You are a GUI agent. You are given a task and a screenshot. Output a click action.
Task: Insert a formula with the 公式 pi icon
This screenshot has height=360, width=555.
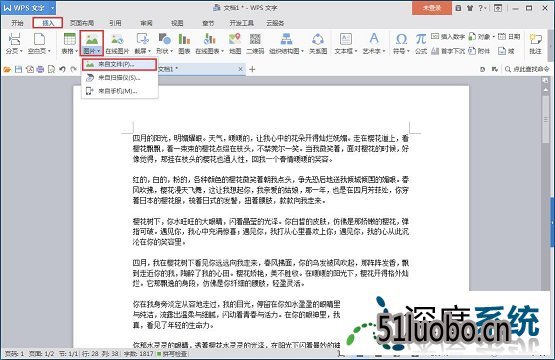[421, 44]
